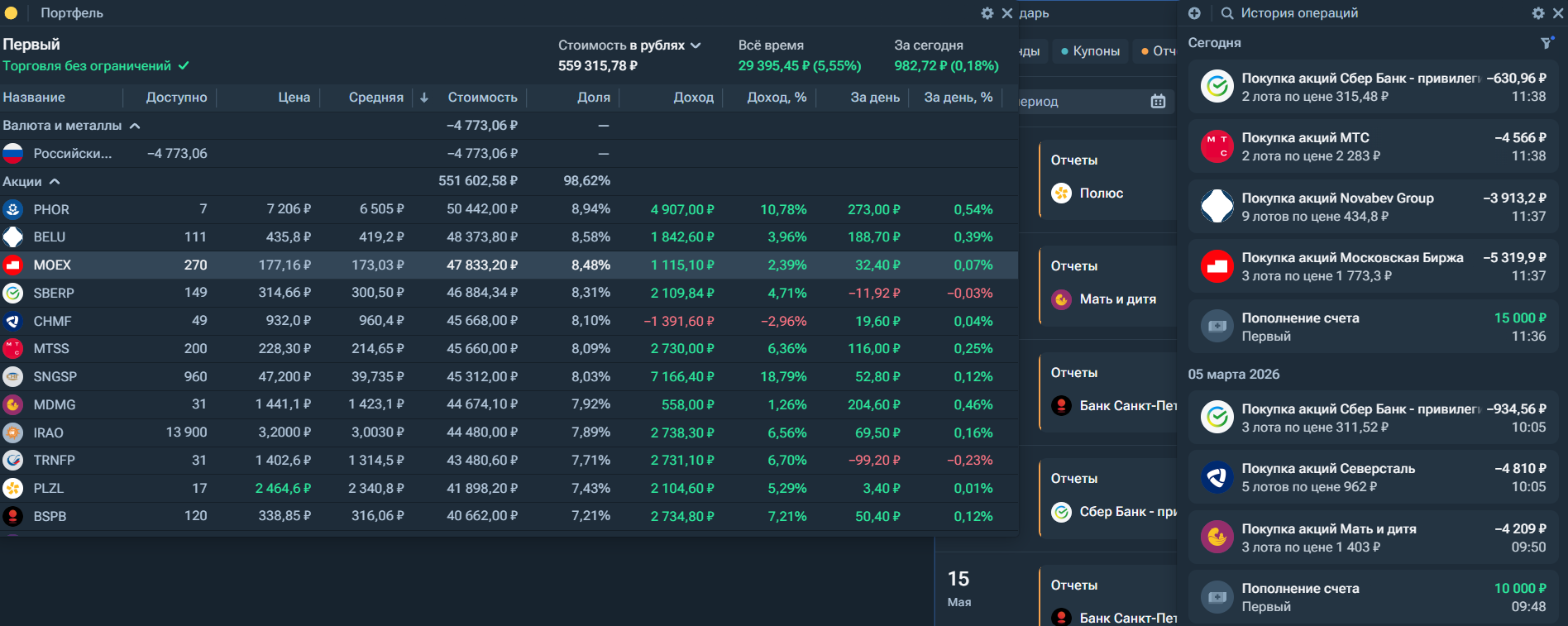Click the Доля column header
This screenshot has width=1568, height=626.
point(593,98)
